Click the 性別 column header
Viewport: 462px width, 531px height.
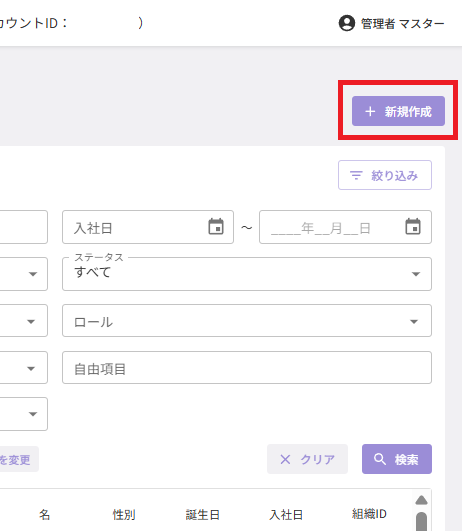(124, 515)
